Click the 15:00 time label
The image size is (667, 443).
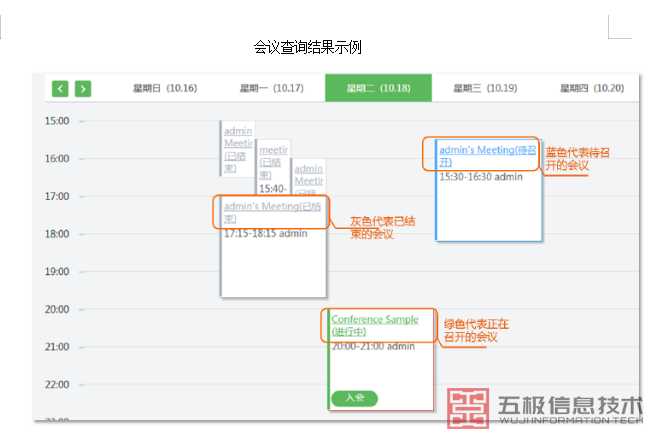tap(57, 121)
